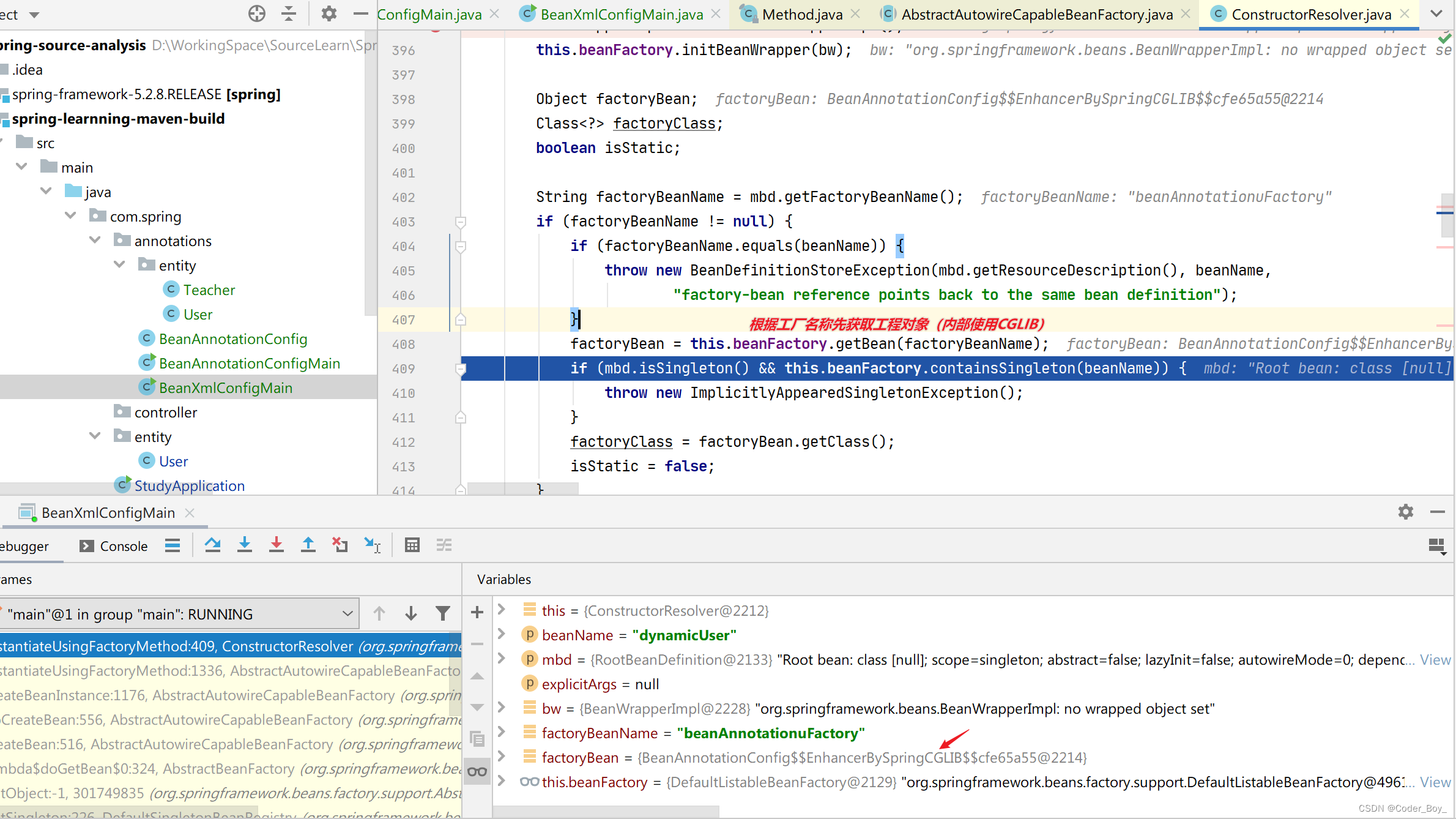
Task: Add new watch with plus icon
Action: click(477, 612)
